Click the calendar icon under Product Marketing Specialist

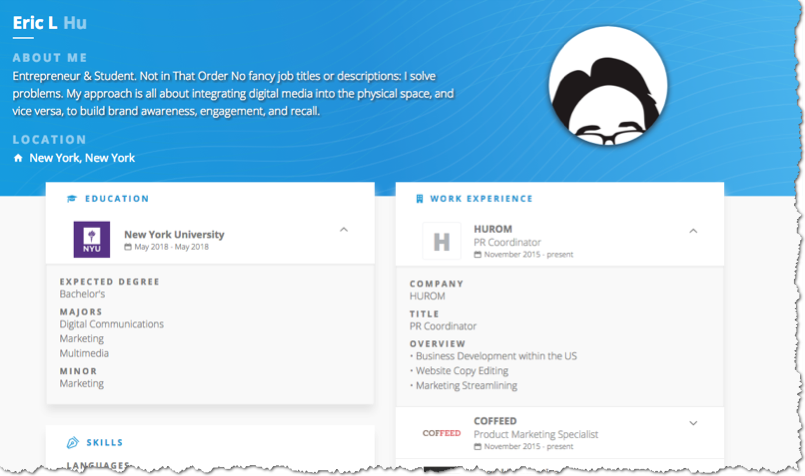pos(478,447)
